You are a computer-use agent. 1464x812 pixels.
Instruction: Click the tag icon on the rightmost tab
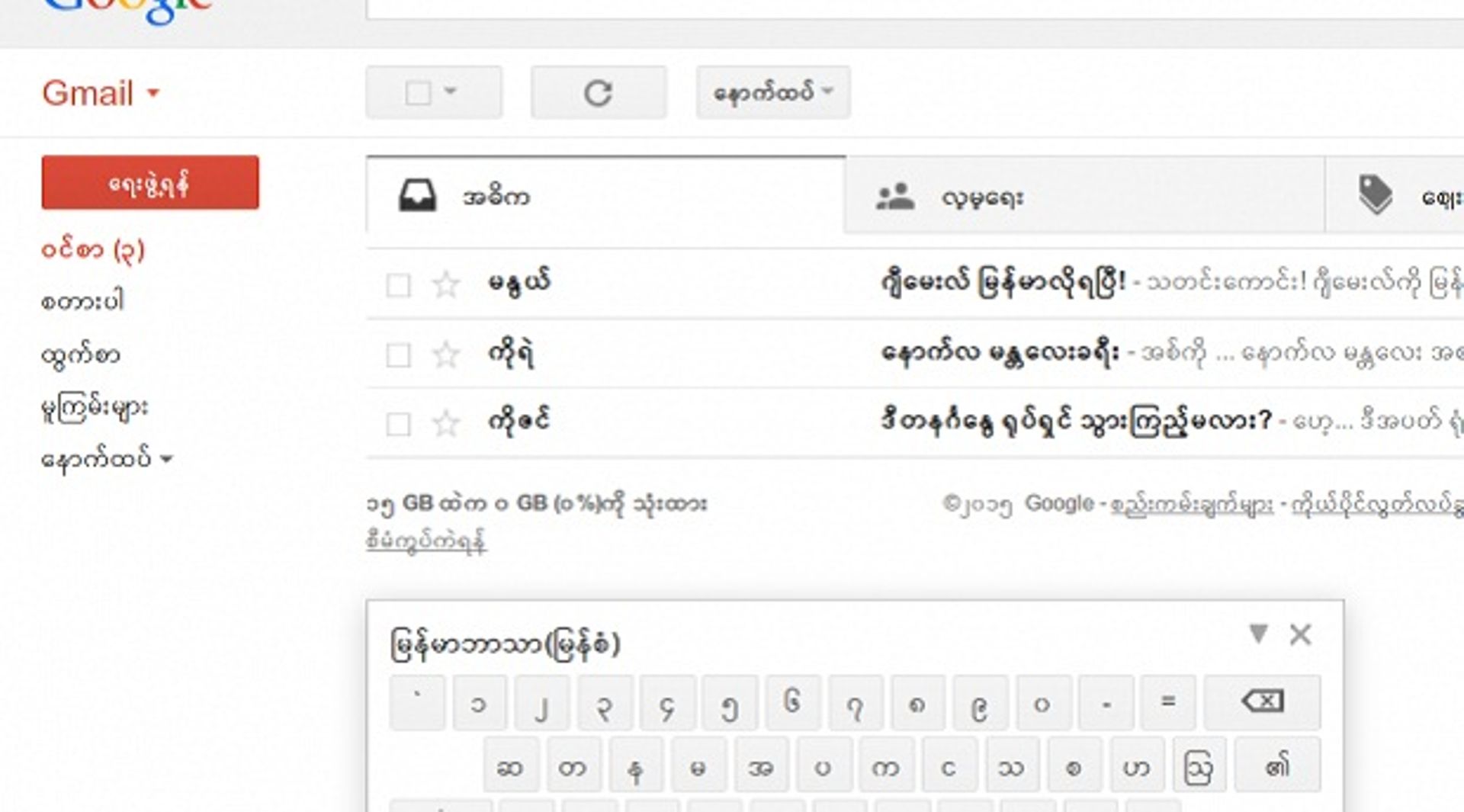click(1376, 196)
